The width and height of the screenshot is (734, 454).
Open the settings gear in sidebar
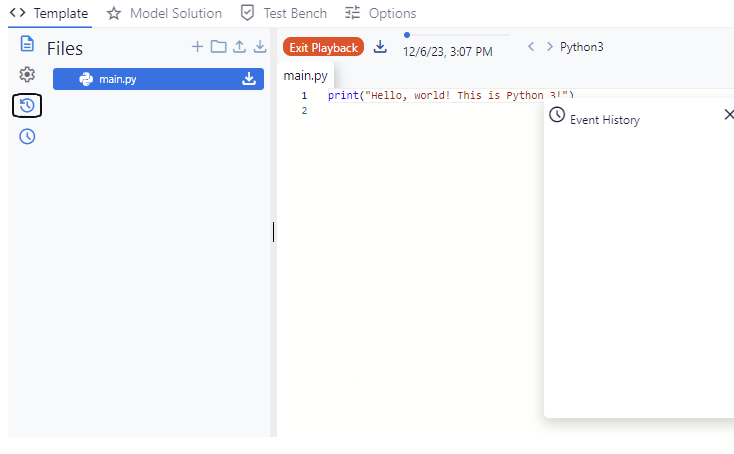point(27,75)
